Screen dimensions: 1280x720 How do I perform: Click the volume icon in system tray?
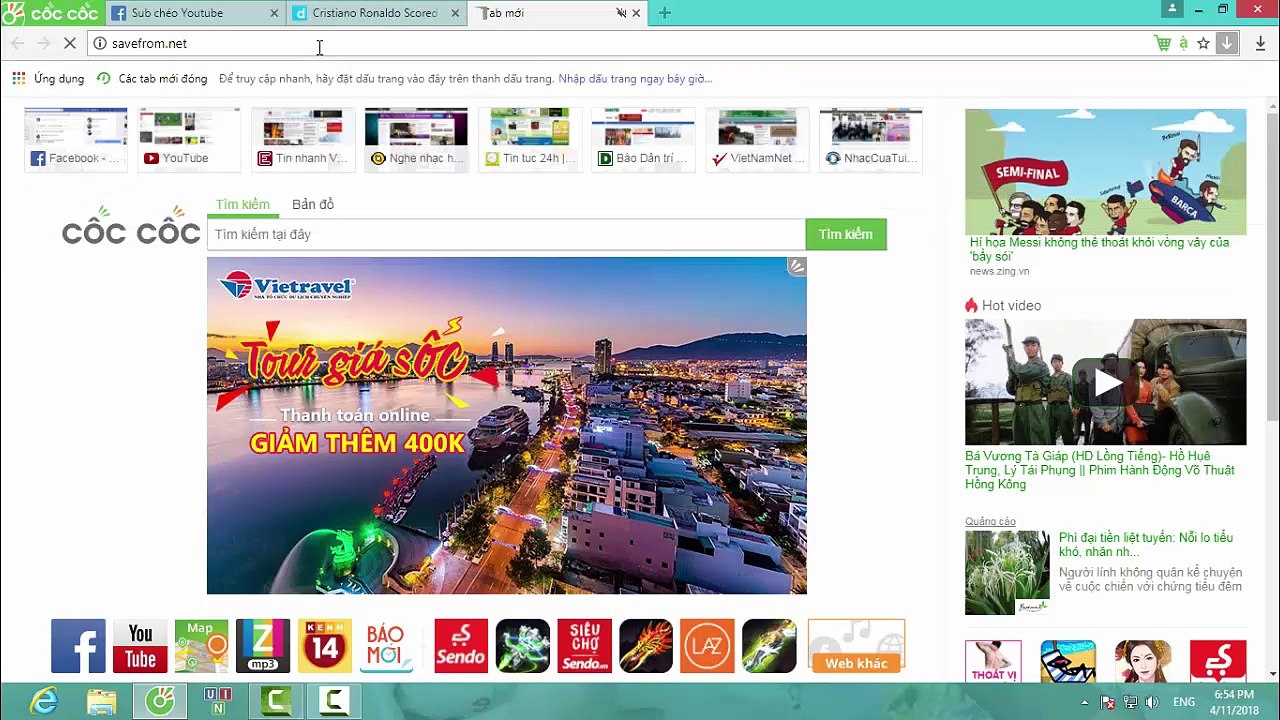pos(1152,702)
